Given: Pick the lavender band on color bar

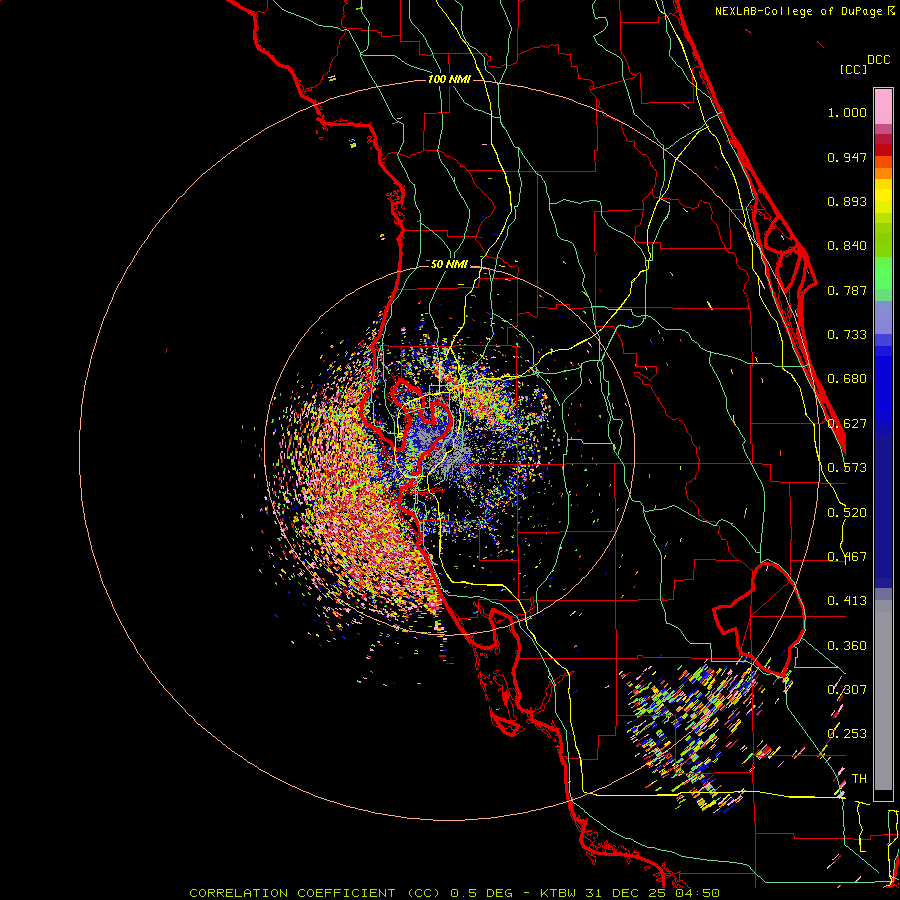Looking at the screenshot, I should pyautogui.click(x=883, y=317).
